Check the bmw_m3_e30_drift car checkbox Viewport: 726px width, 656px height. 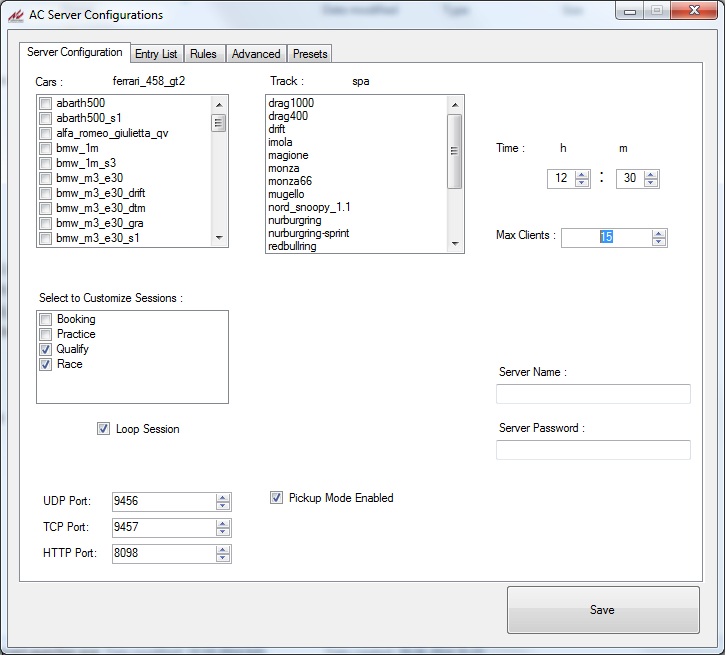(x=45, y=193)
